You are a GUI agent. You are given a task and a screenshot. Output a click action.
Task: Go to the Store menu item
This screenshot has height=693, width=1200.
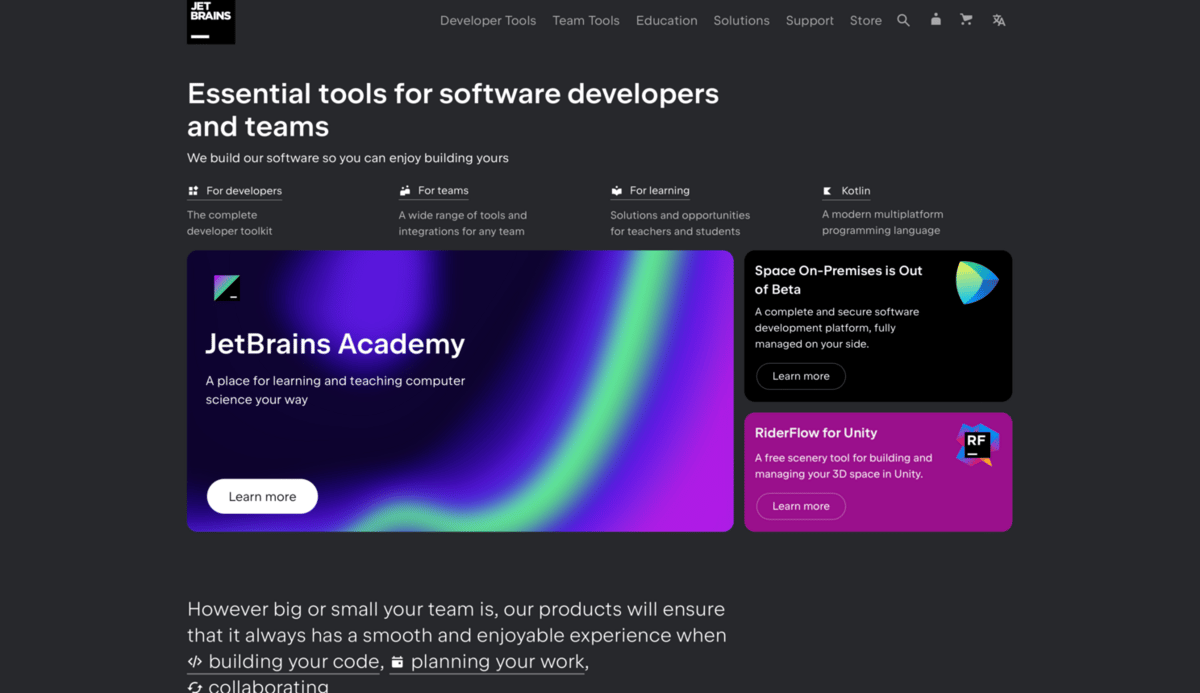(x=866, y=20)
